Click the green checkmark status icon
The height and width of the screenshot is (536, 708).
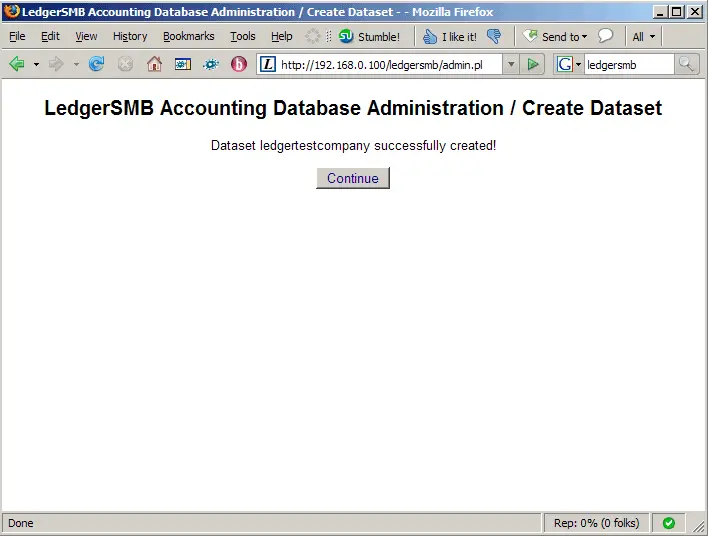pyautogui.click(x=669, y=523)
